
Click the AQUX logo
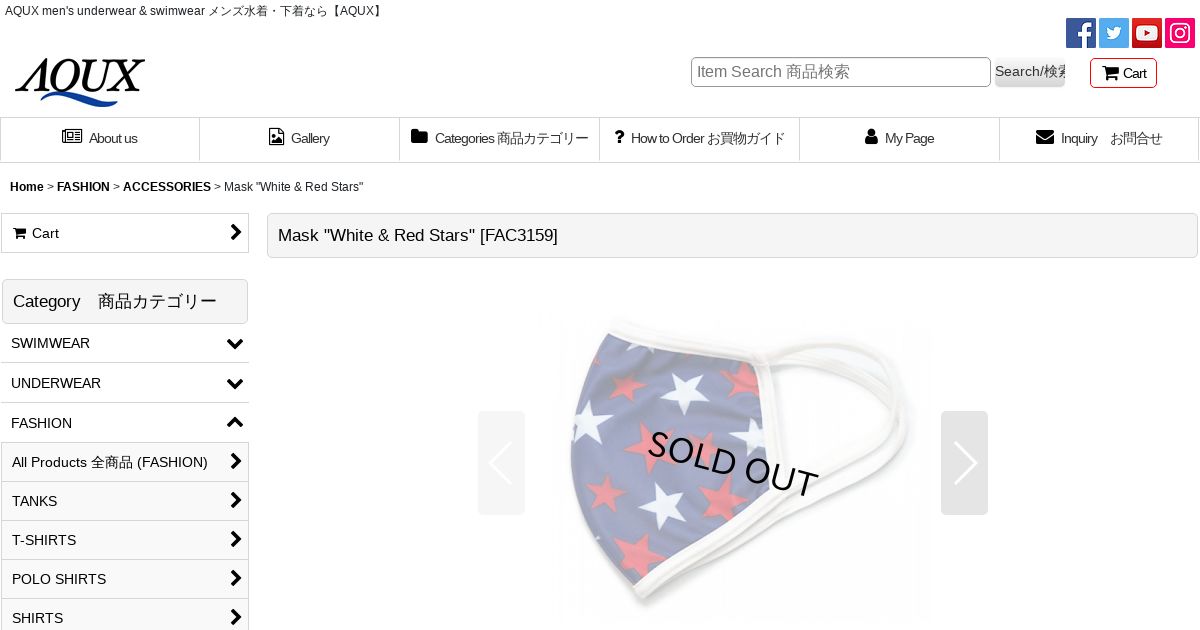80,81
